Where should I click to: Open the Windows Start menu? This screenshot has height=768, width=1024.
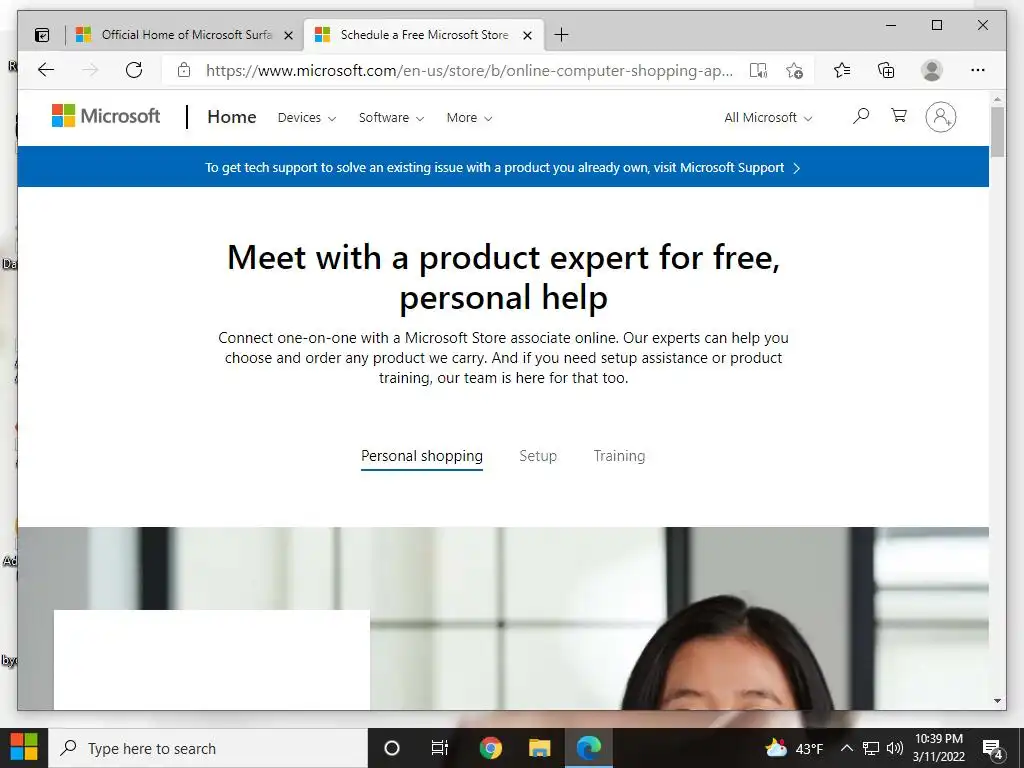[24, 748]
